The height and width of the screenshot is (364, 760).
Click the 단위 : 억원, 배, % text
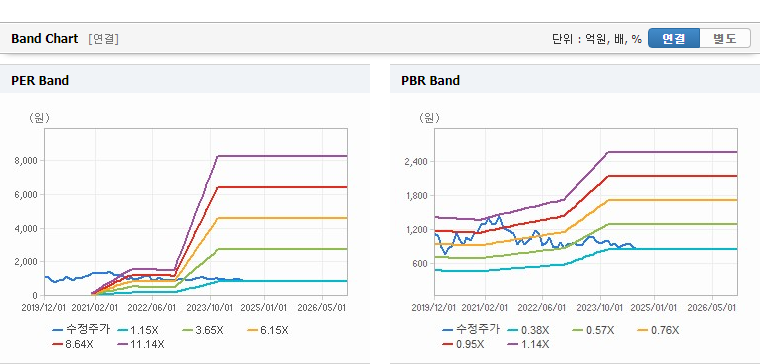click(x=597, y=39)
